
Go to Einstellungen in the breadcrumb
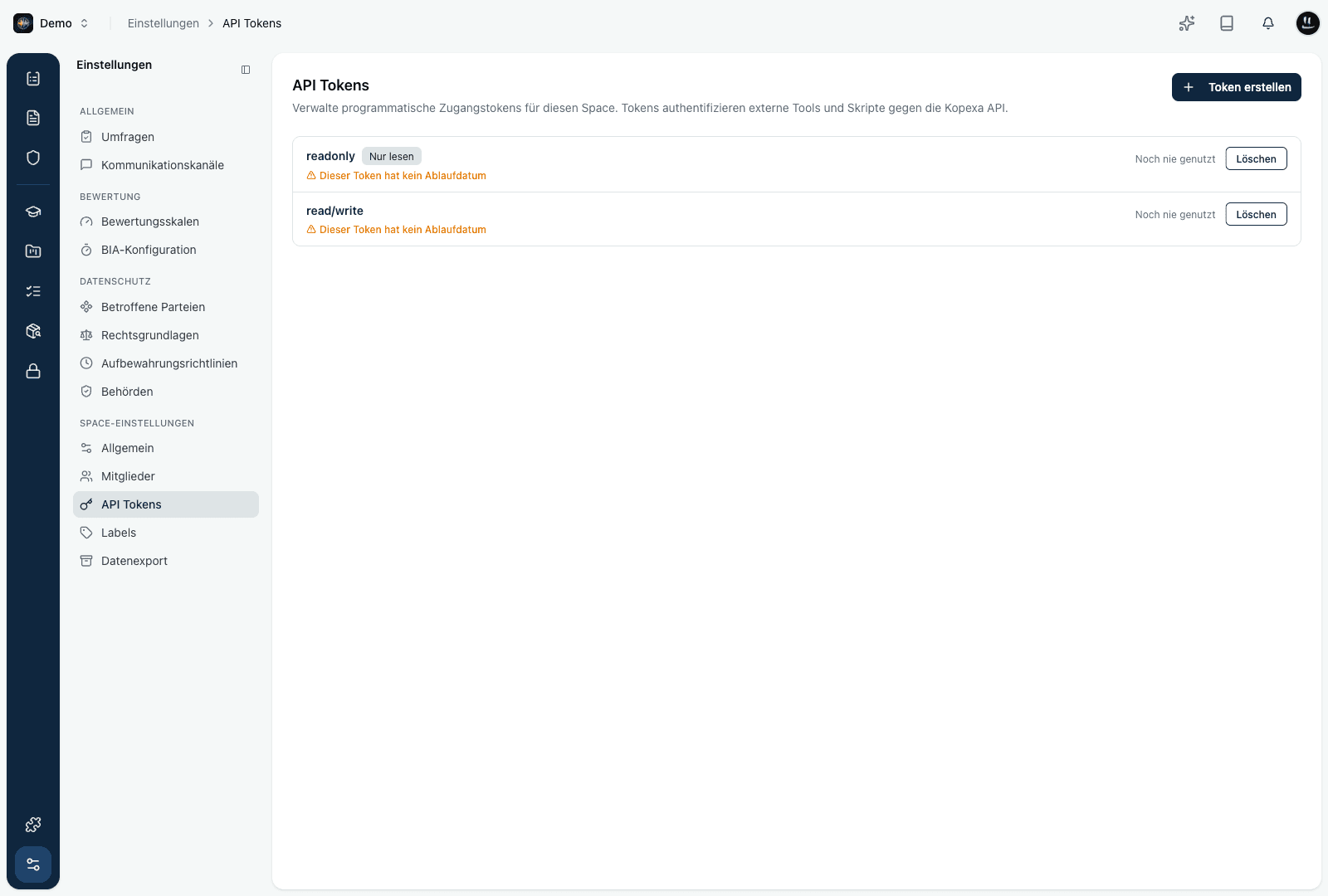[x=164, y=23]
